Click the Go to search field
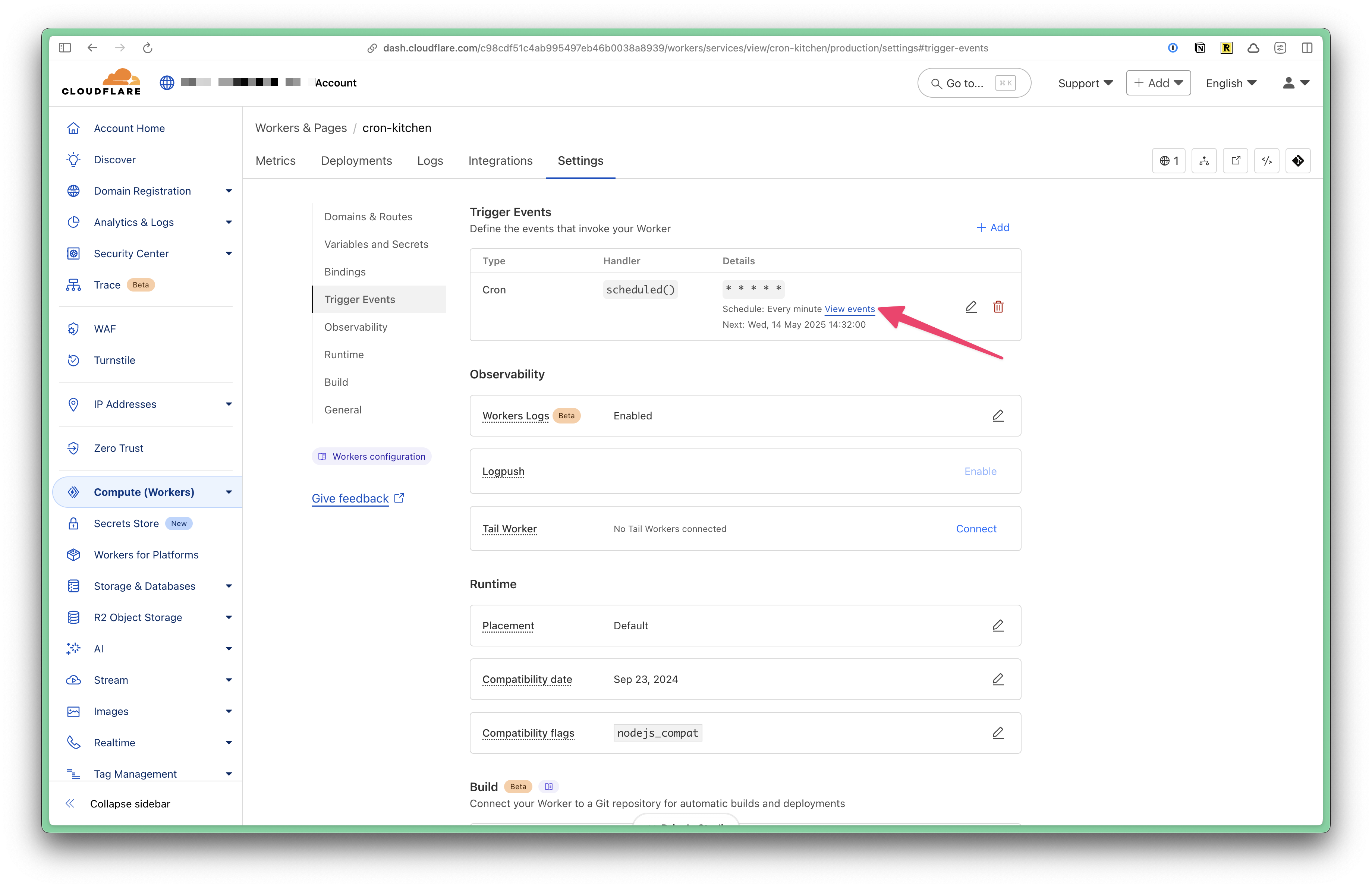Screen dimensions: 1372x888 973,83
